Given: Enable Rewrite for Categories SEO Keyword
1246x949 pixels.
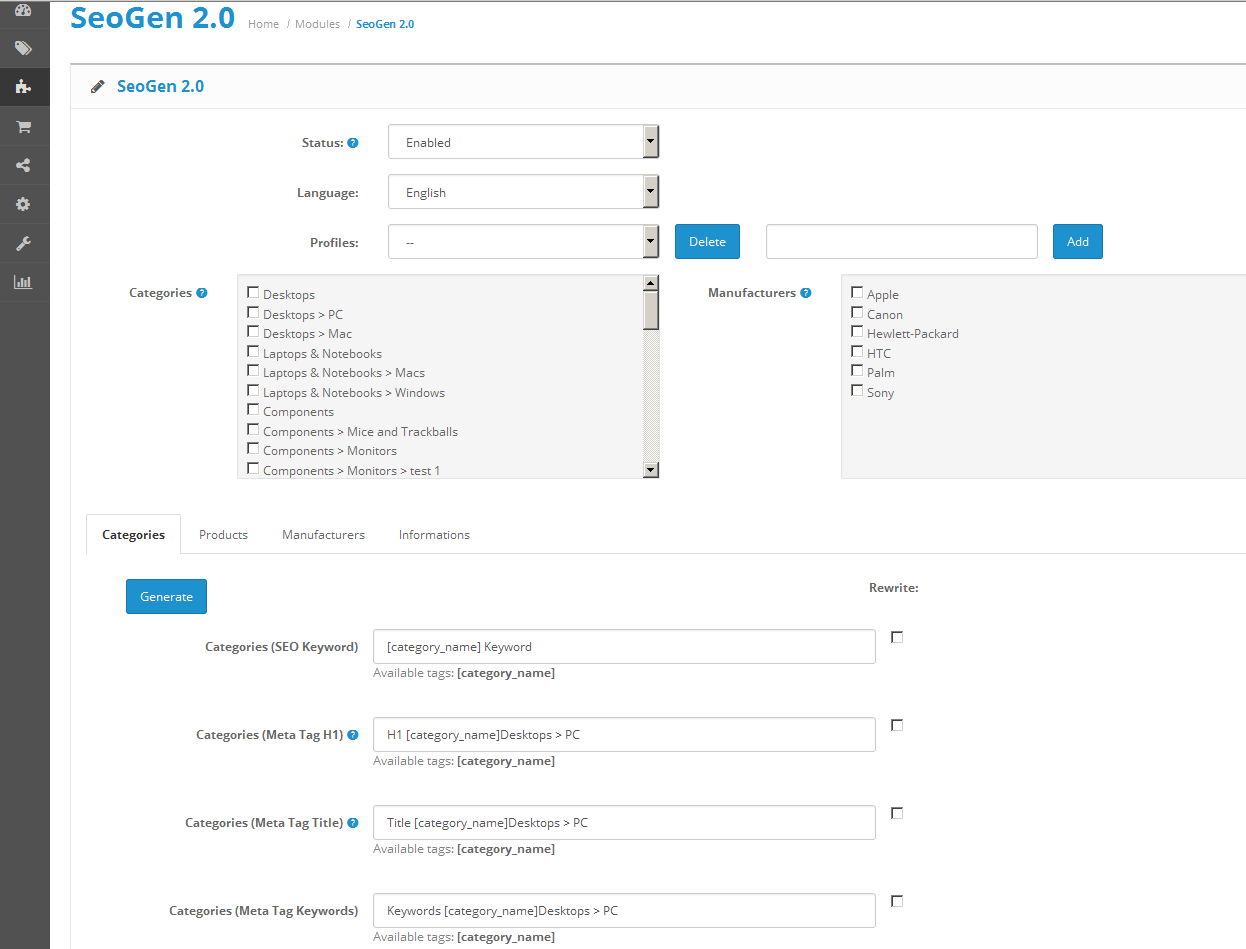Looking at the screenshot, I should (x=897, y=636).
